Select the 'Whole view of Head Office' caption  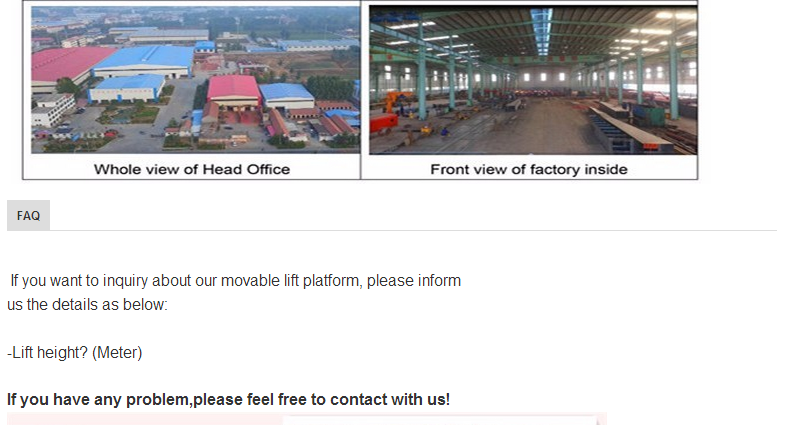pyautogui.click(x=192, y=169)
